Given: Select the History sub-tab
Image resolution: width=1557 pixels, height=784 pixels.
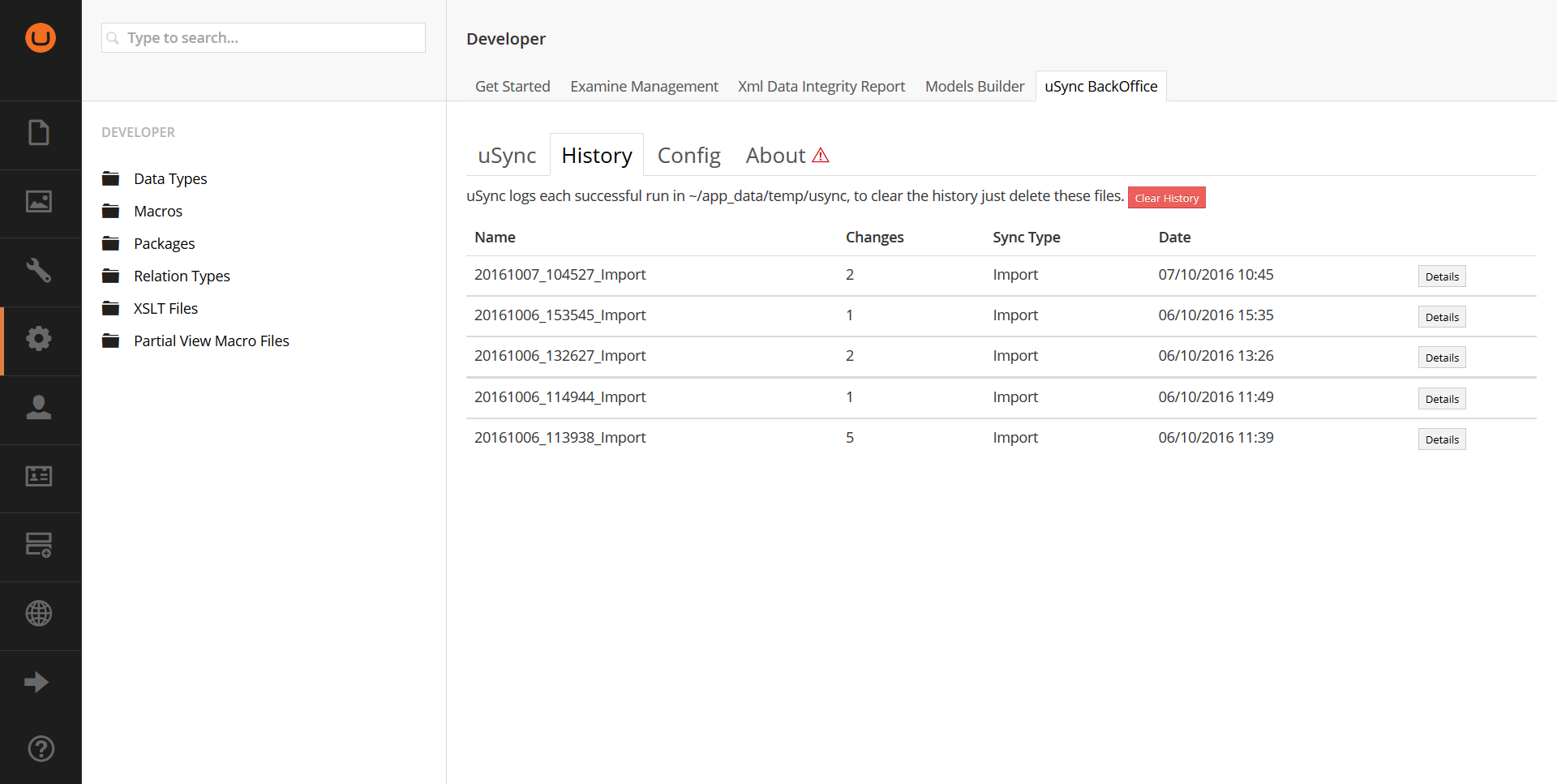Looking at the screenshot, I should click(597, 155).
